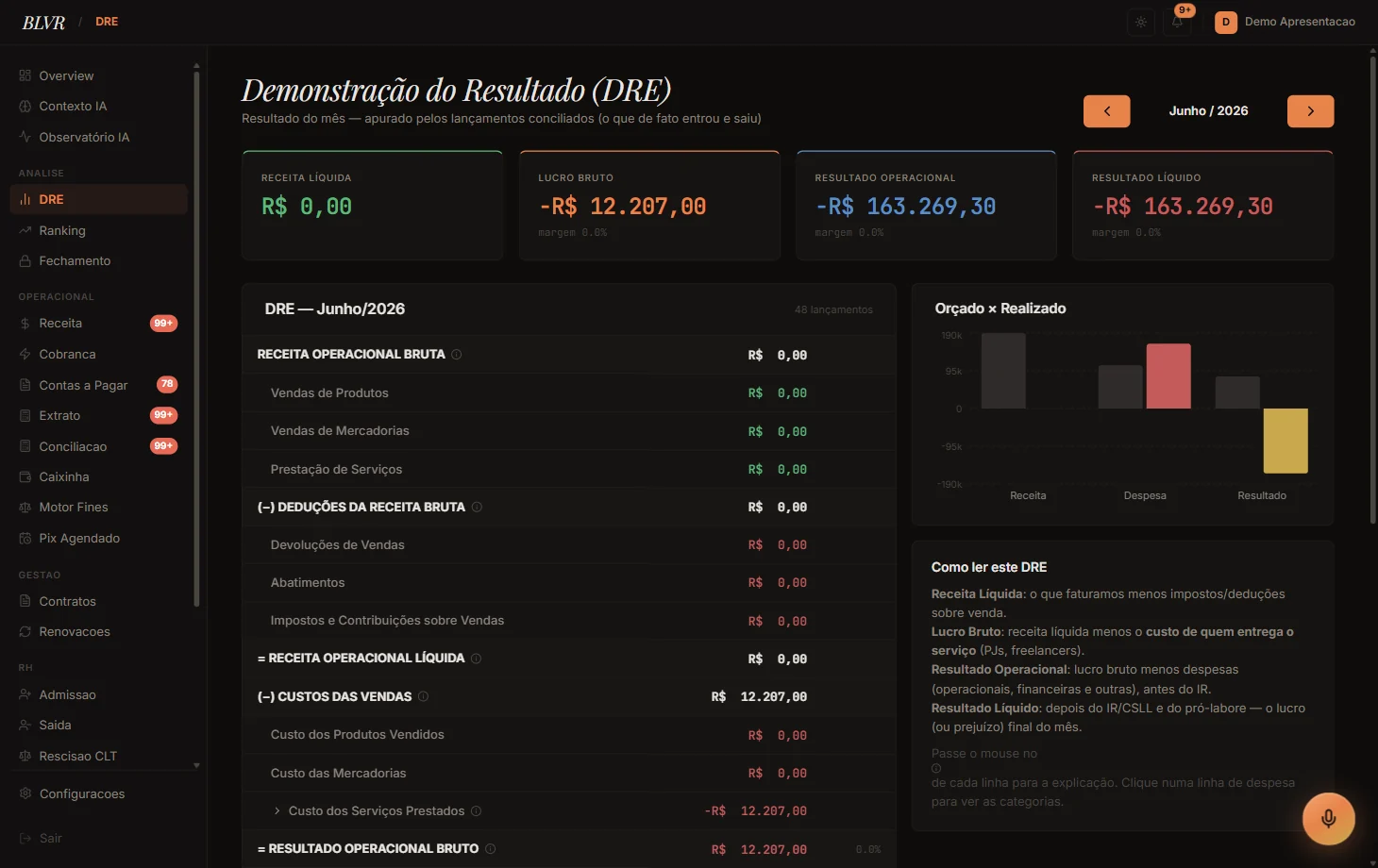The height and width of the screenshot is (868, 1378).
Task: Click the Pix Agendado calendar icon
Action: click(x=25, y=538)
